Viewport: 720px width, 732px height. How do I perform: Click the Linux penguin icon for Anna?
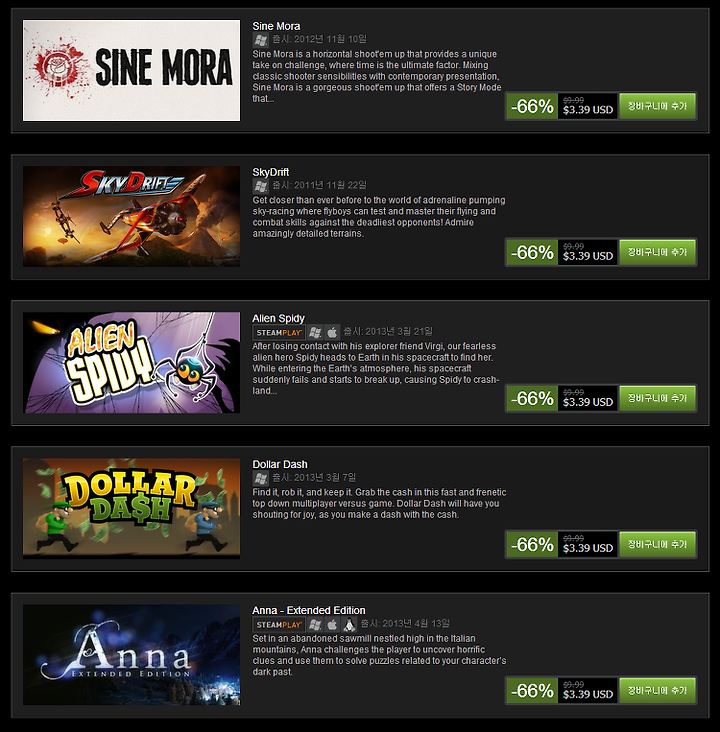coord(349,624)
